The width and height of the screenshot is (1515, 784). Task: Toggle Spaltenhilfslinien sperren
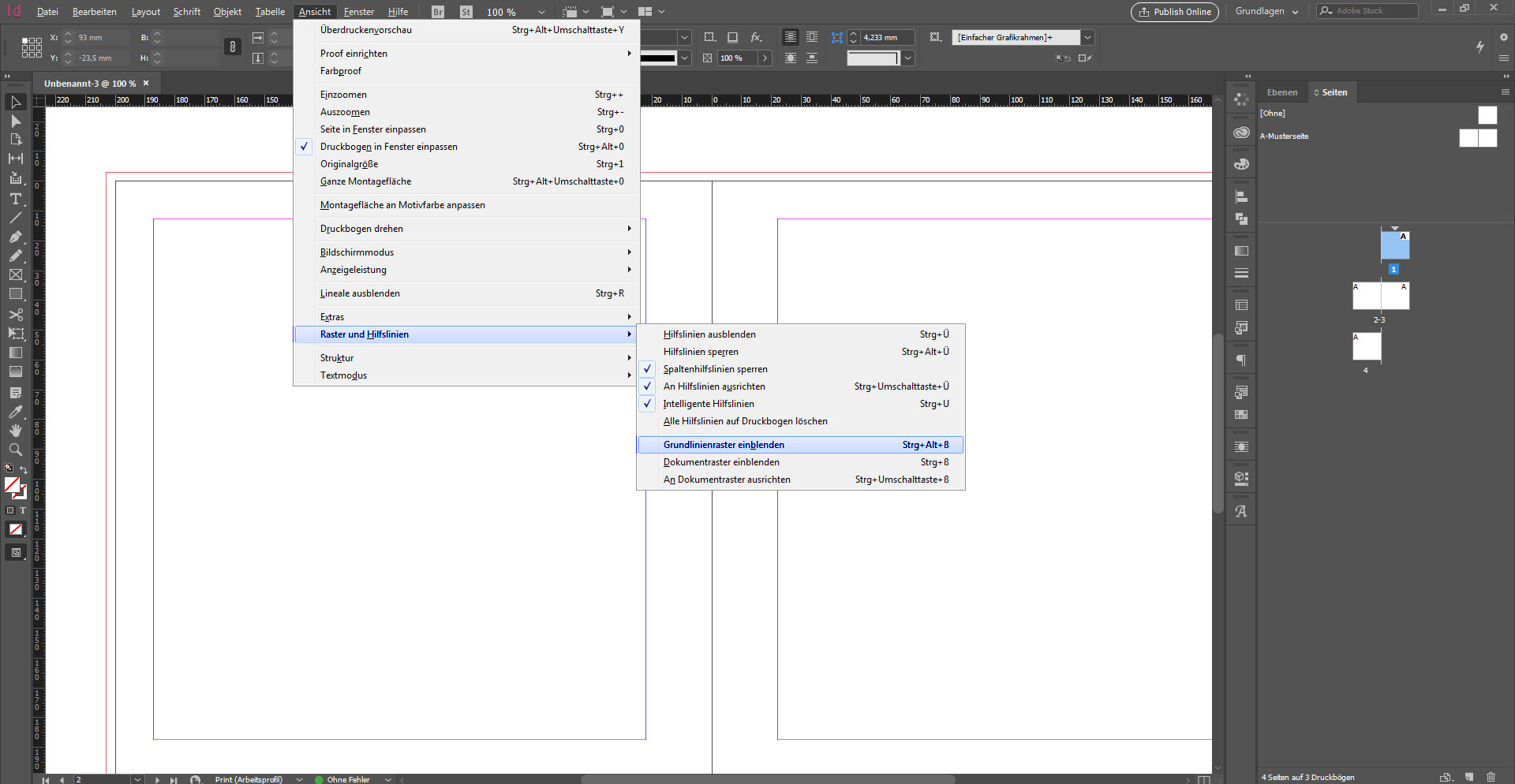coord(715,369)
